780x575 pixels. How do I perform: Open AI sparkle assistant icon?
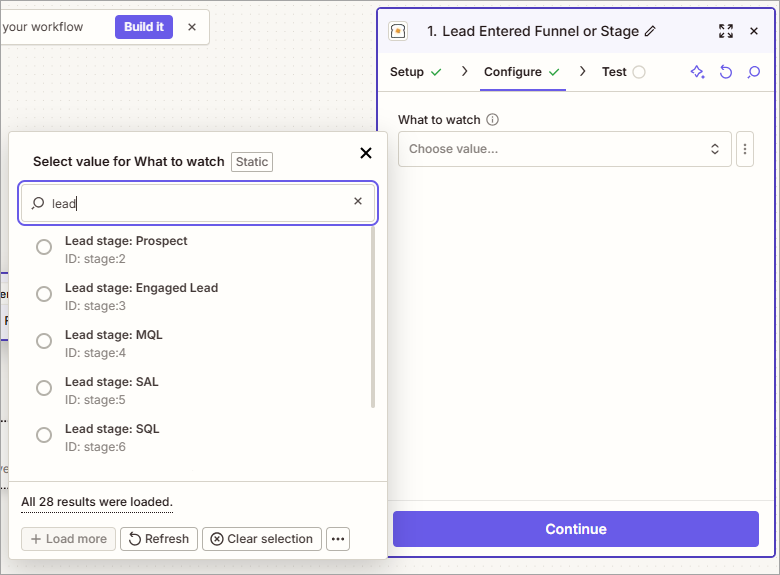point(697,72)
